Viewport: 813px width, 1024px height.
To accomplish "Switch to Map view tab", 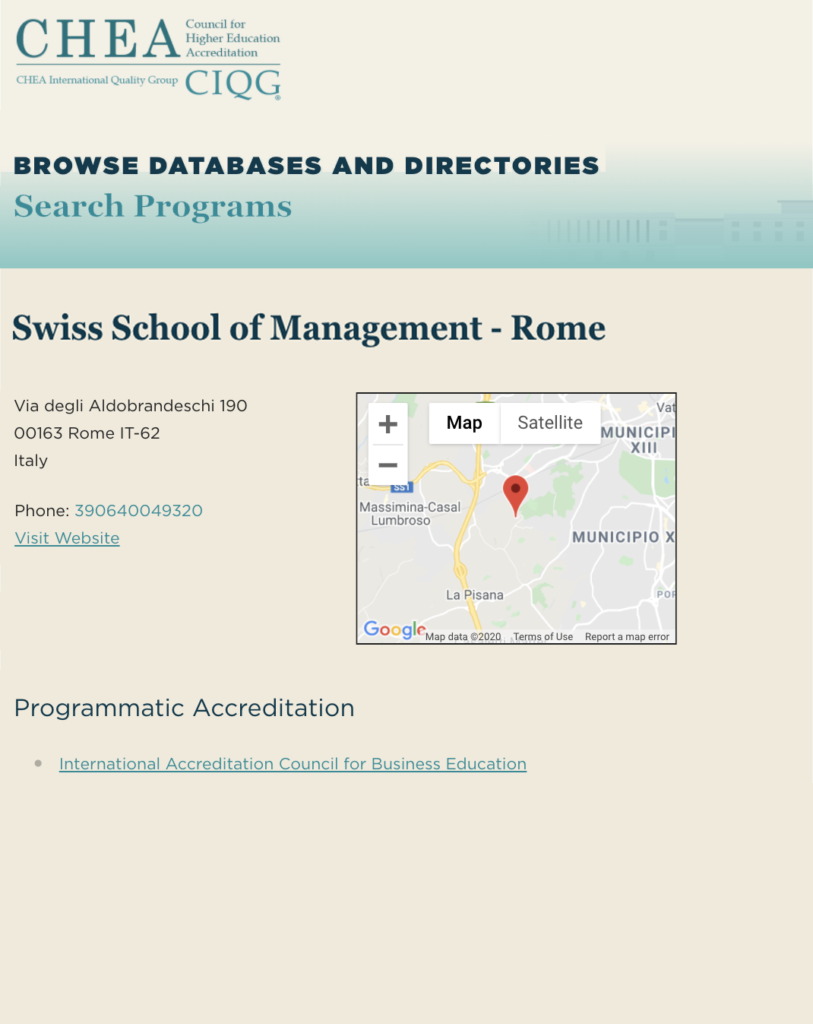I will pyautogui.click(x=464, y=423).
